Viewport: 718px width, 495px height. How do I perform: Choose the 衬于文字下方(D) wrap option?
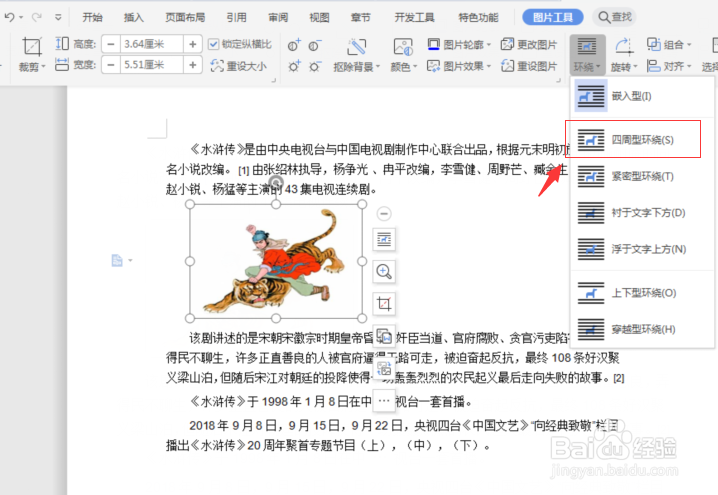(643, 213)
